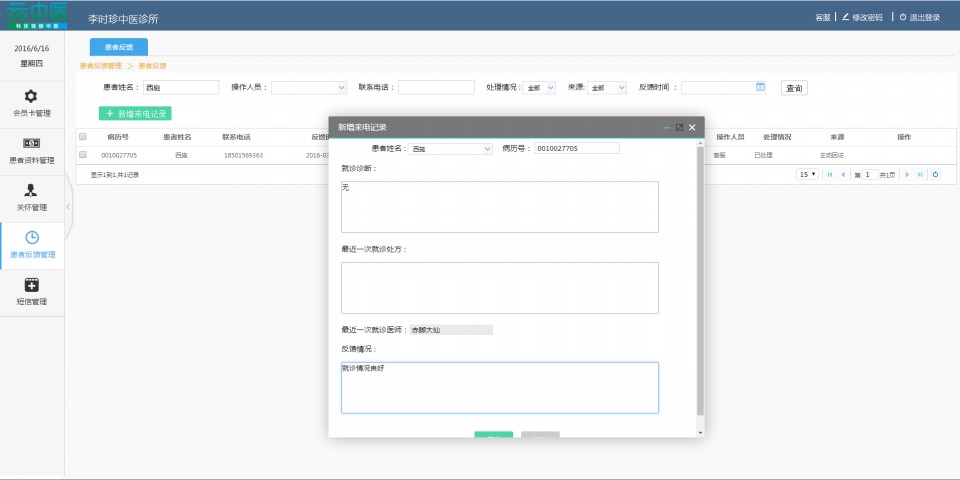Check the row for record 0010027705
This screenshot has height=480, width=960.
pyautogui.click(x=83, y=155)
